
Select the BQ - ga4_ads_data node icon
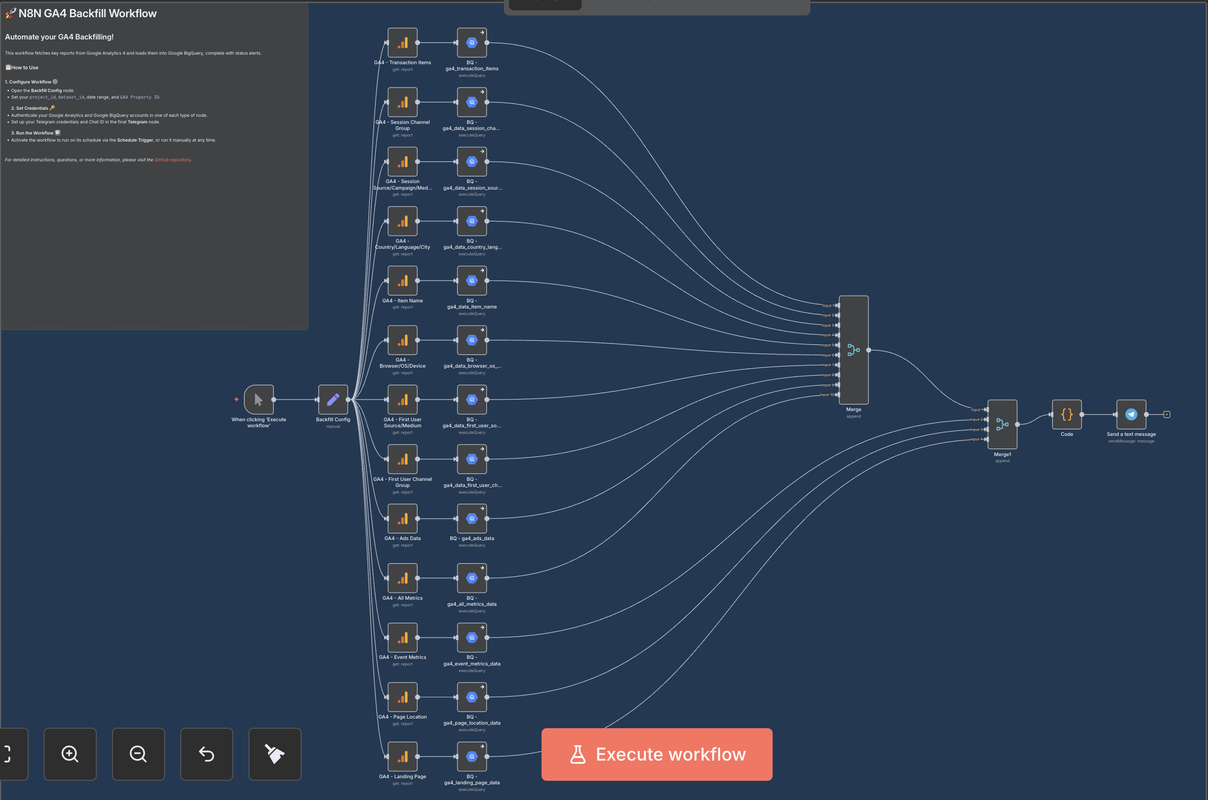coord(471,517)
